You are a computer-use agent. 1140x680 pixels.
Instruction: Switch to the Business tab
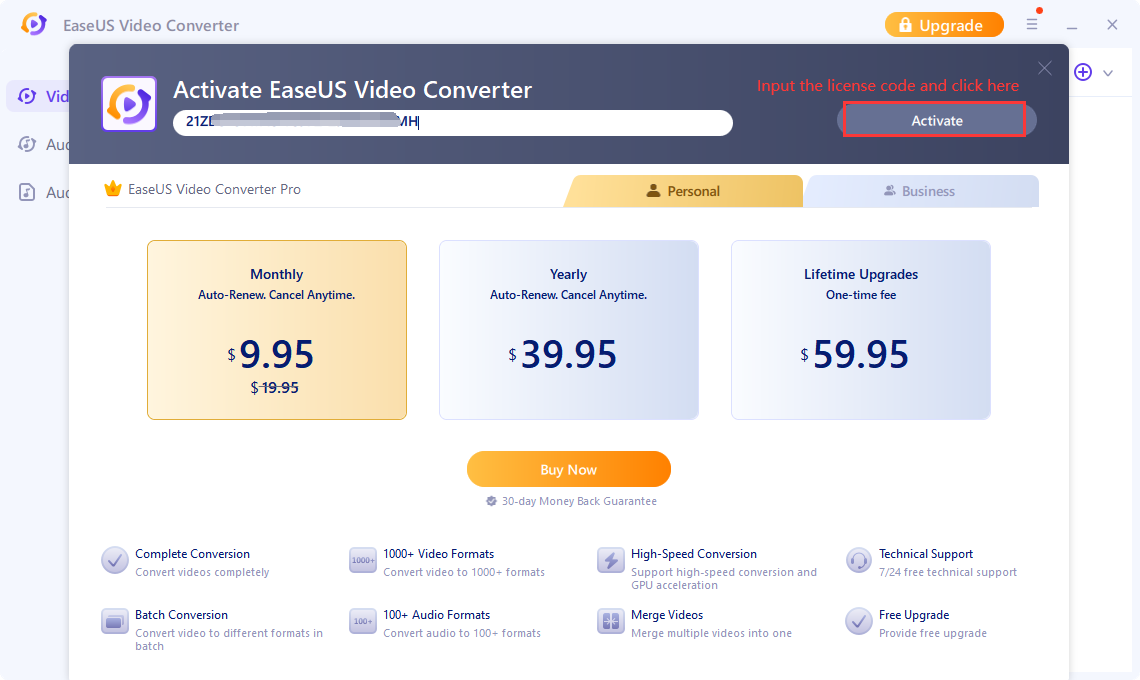920,191
